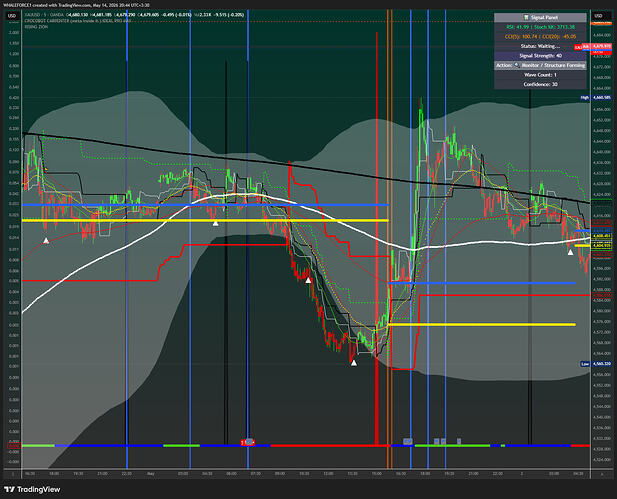
Task: Click white triangle marker at the chart's lowest point
Action: pos(354,363)
